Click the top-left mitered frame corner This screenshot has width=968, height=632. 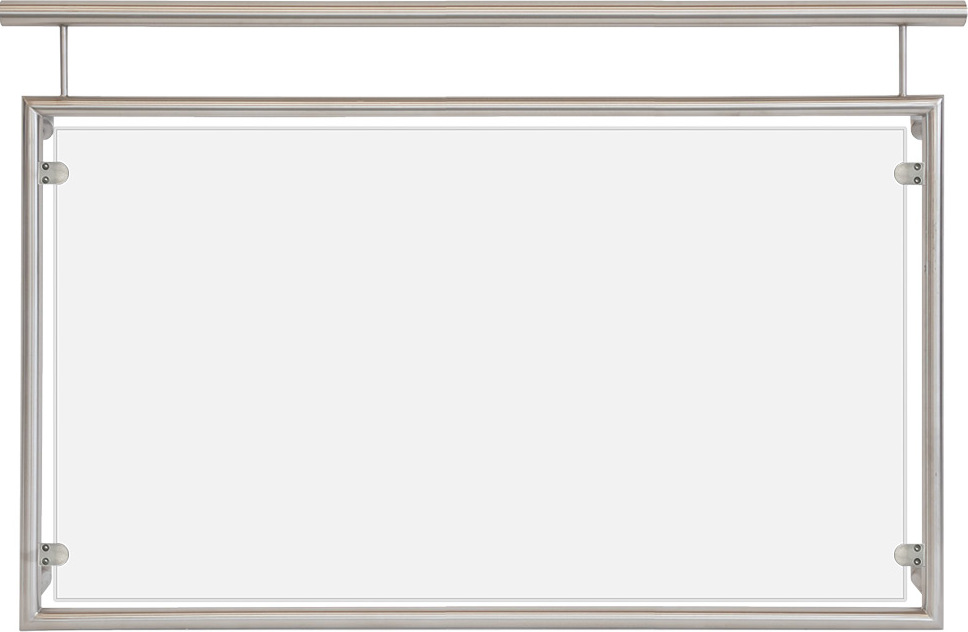[x=33, y=107]
